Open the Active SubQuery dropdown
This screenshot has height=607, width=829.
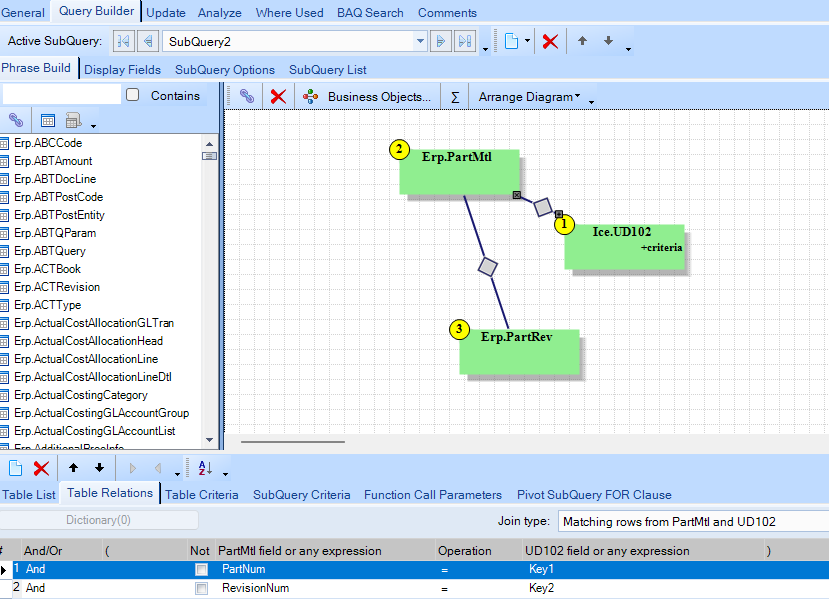[x=420, y=41]
